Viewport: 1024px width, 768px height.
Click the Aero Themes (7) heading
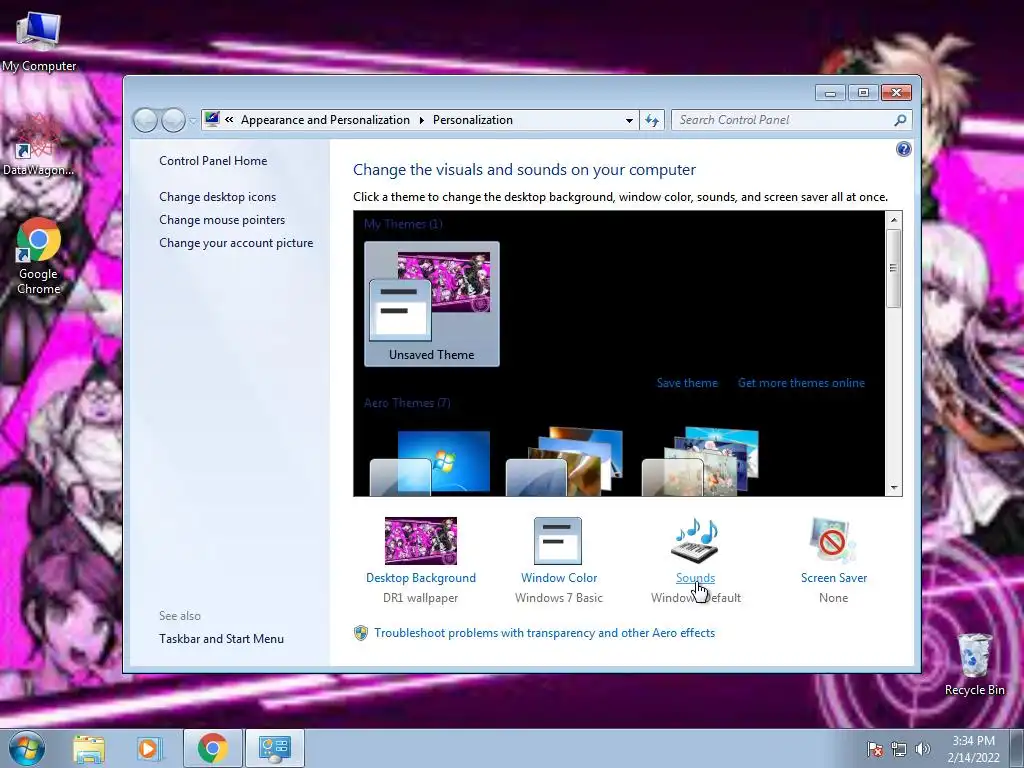point(407,403)
